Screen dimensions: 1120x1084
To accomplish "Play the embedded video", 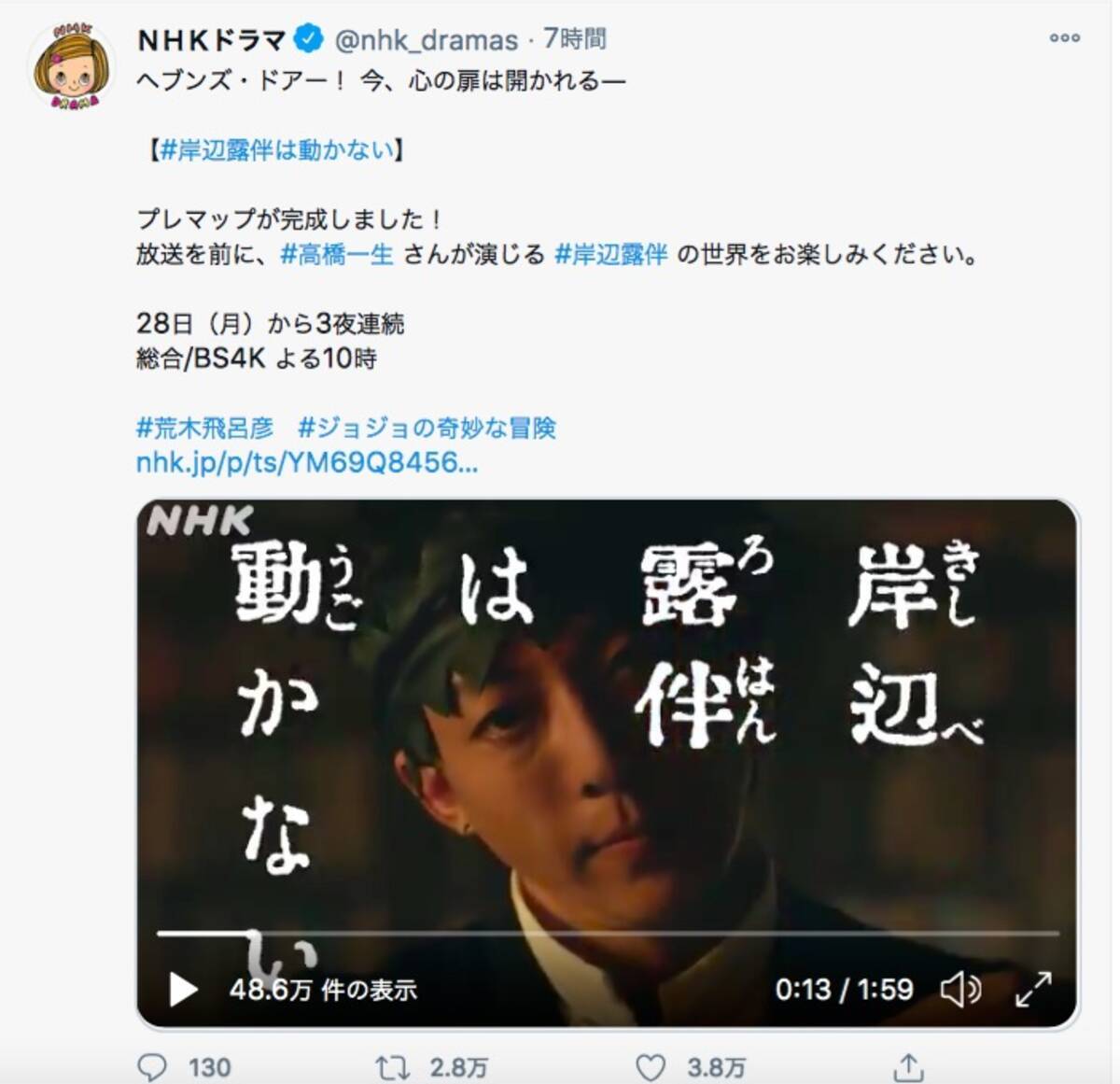I will (183, 990).
